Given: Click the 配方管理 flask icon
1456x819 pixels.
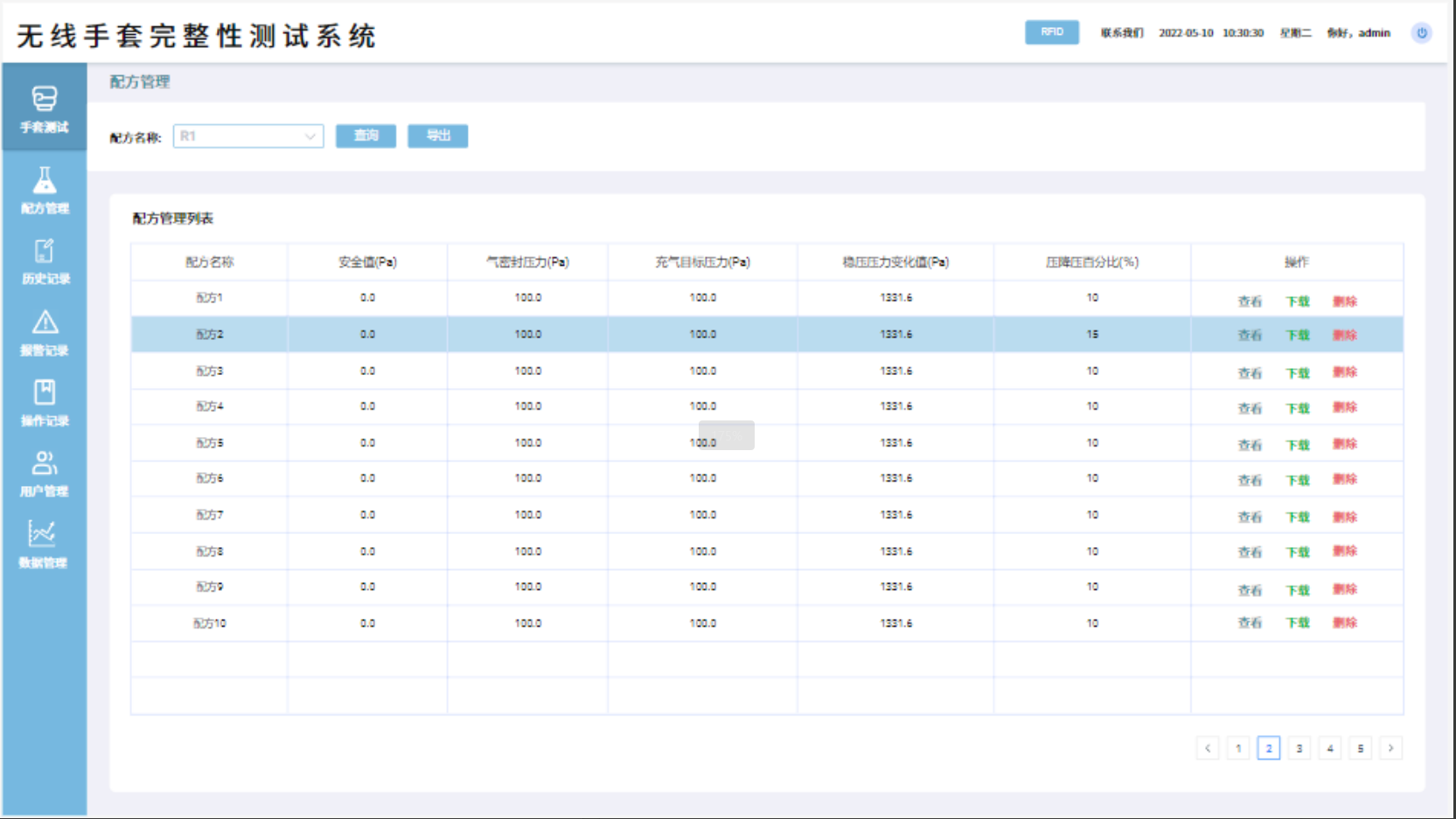Looking at the screenshot, I should point(45,181).
